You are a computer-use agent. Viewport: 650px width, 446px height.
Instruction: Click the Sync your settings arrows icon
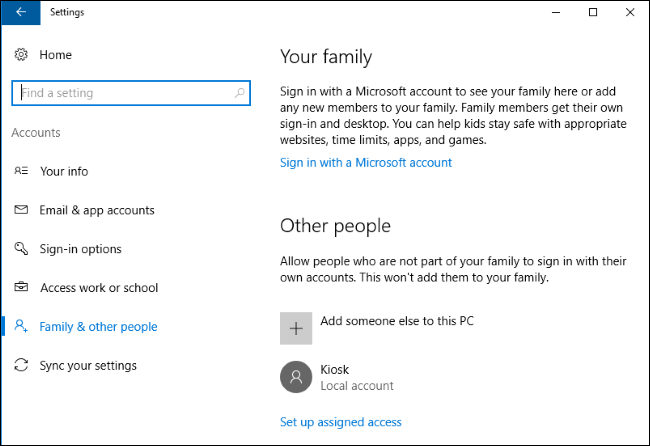tap(21, 365)
